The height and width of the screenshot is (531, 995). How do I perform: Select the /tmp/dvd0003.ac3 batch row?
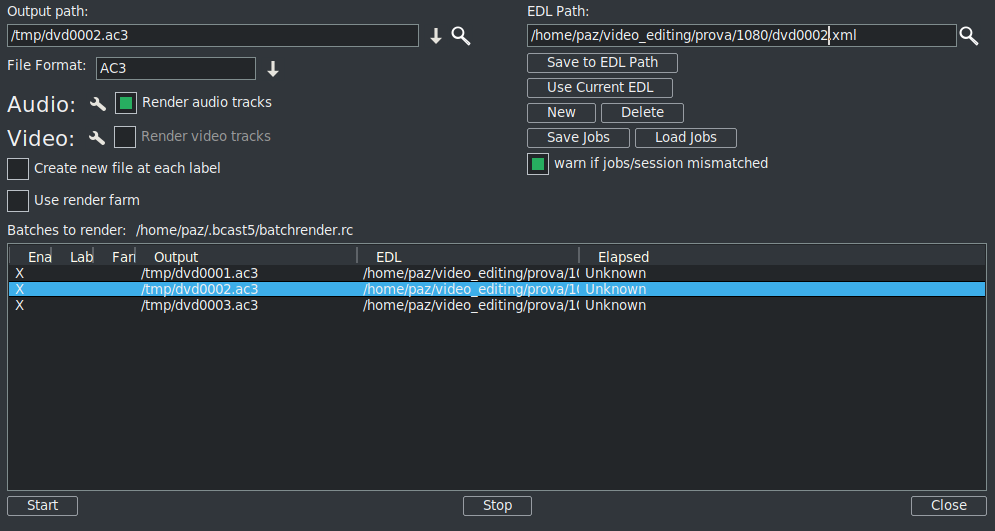[x=200, y=306]
